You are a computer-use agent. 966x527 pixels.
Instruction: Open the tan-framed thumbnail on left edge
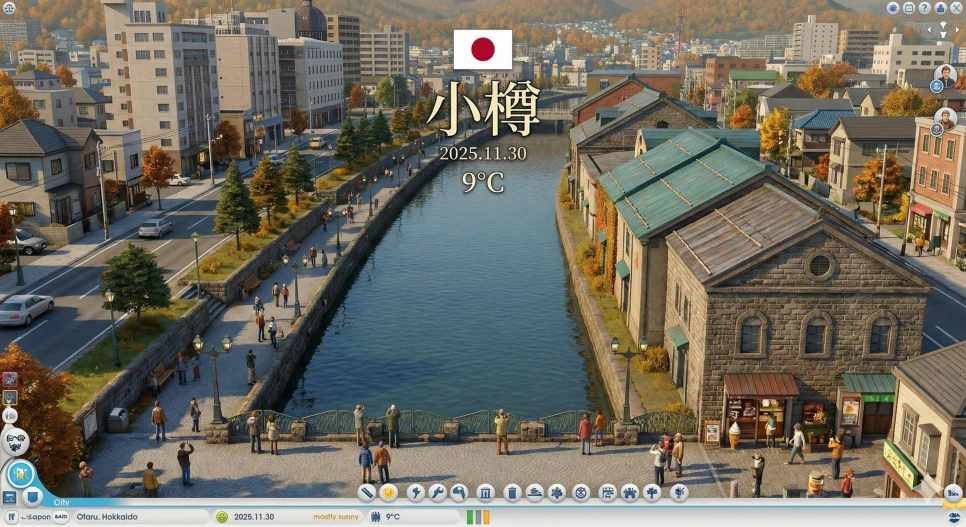pyautogui.click(x=9, y=398)
